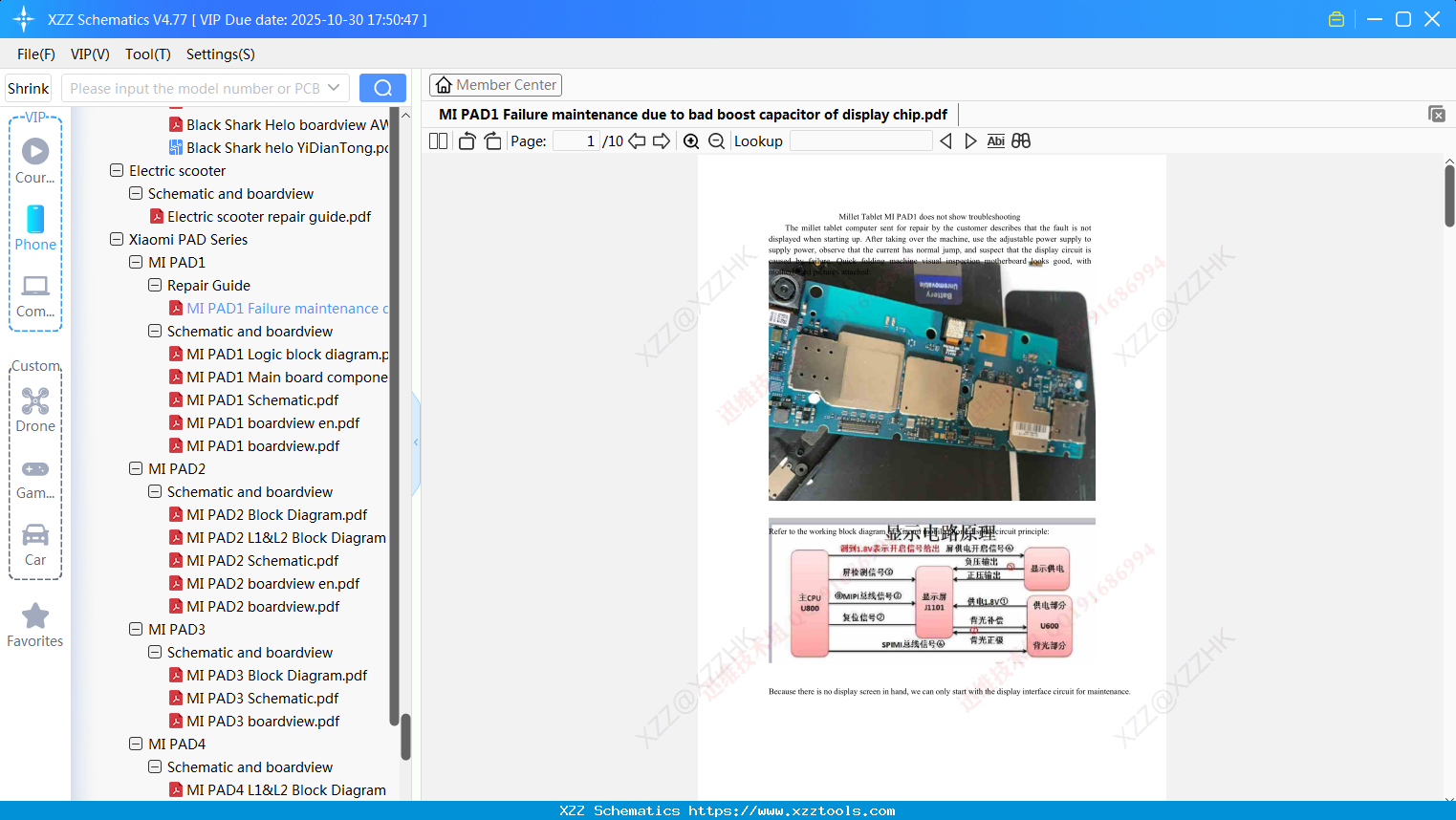This screenshot has width=1456, height=820.
Task: Start a search with the magnifier button
Action: point(381,87)
